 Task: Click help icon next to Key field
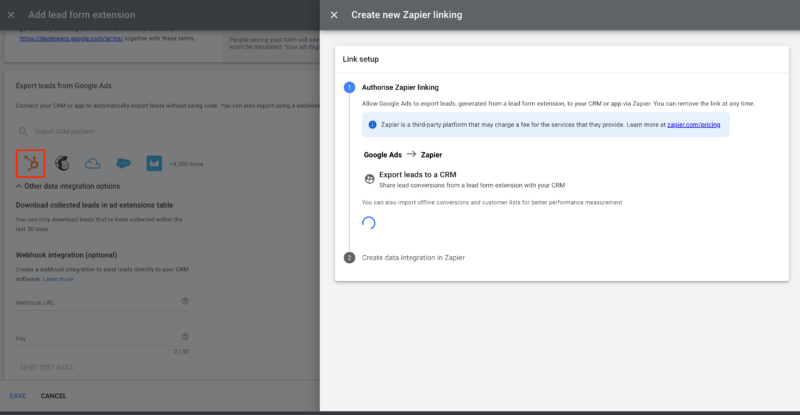[185, 337]
